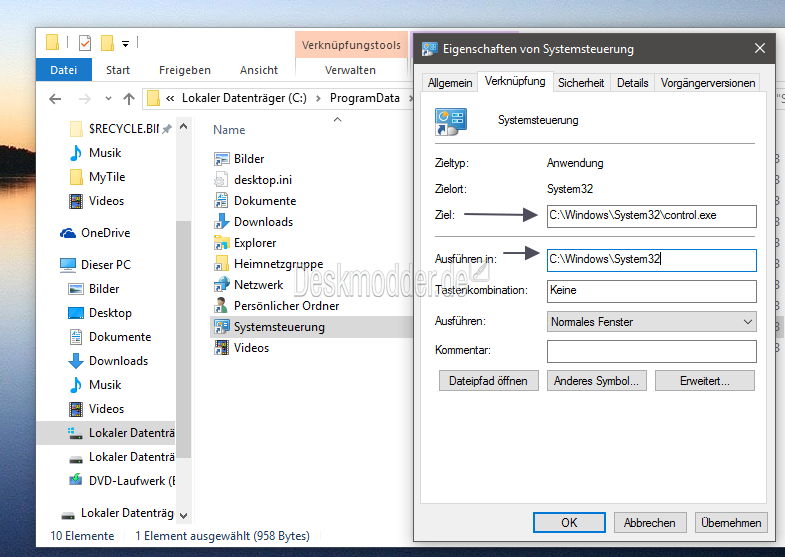This screenshot has height=557, width=785.
Task: Click the navigation pane scroll down arrow
Action: click(x=184, y=515)
